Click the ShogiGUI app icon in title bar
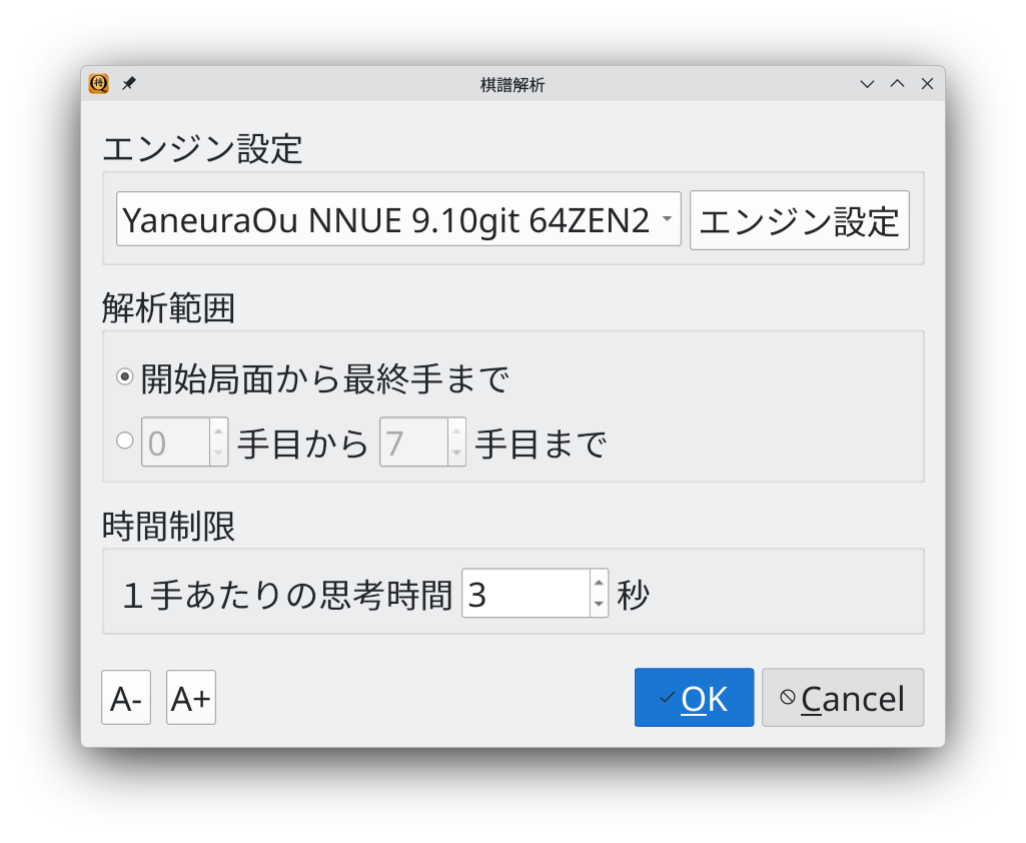The width and height of the screenshot is (1026, 843). [x=98, y=84]
